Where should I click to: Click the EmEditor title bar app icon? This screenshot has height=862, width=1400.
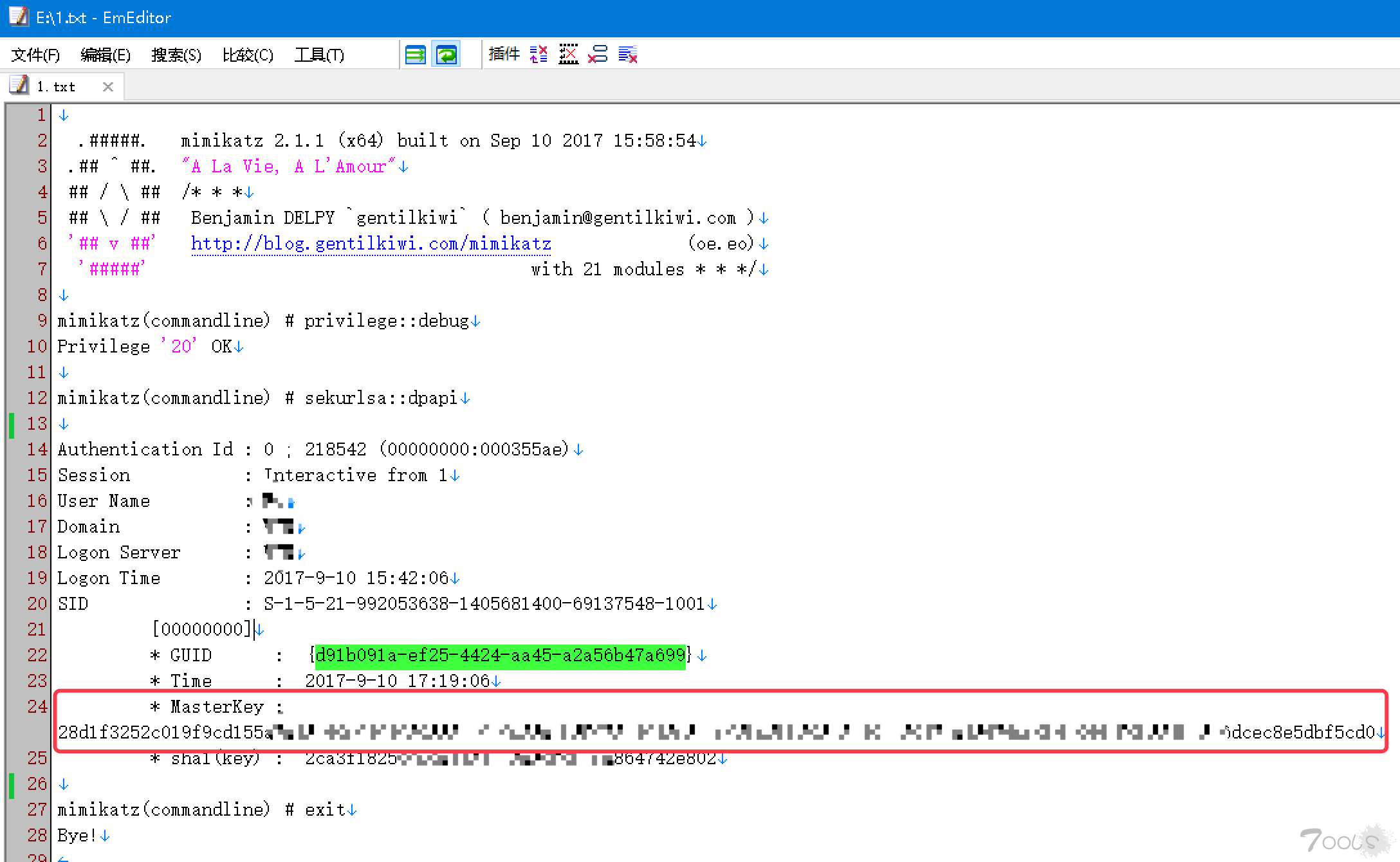pos(18,17)
